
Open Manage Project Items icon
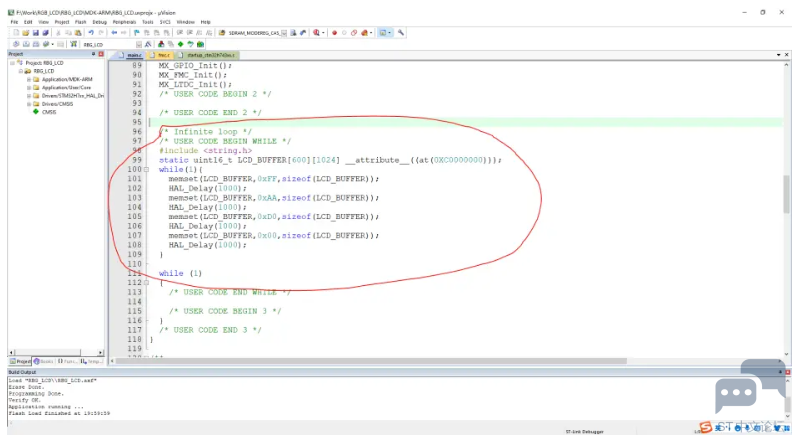coord(161,45)
